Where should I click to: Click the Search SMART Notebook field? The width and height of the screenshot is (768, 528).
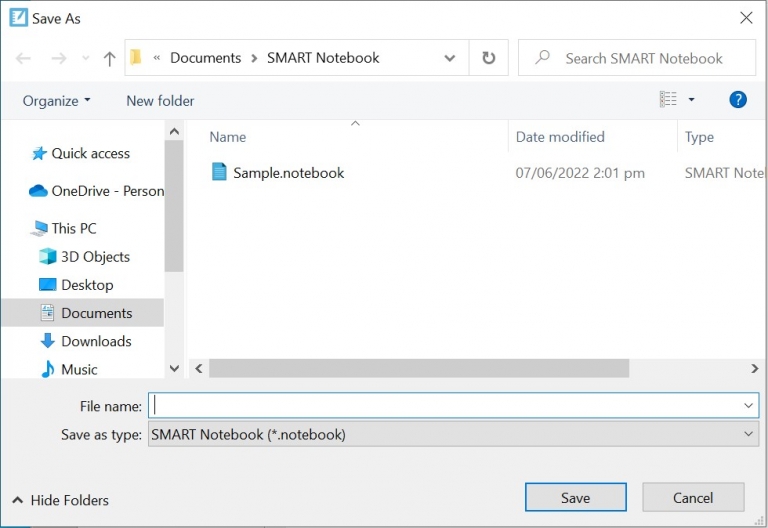[x=637, y=58]
